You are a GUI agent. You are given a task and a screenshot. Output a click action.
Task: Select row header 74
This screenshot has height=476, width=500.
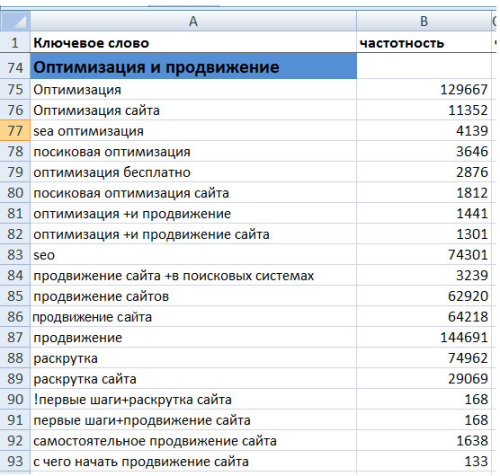coord(15,67)
